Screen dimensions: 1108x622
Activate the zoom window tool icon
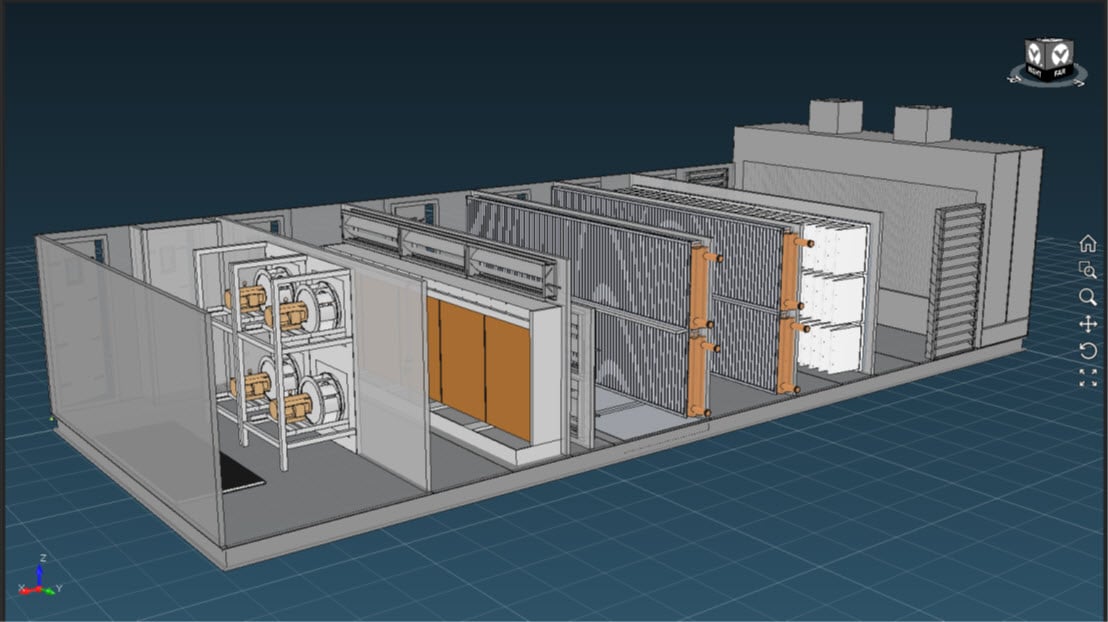[x=1088, y=270]
